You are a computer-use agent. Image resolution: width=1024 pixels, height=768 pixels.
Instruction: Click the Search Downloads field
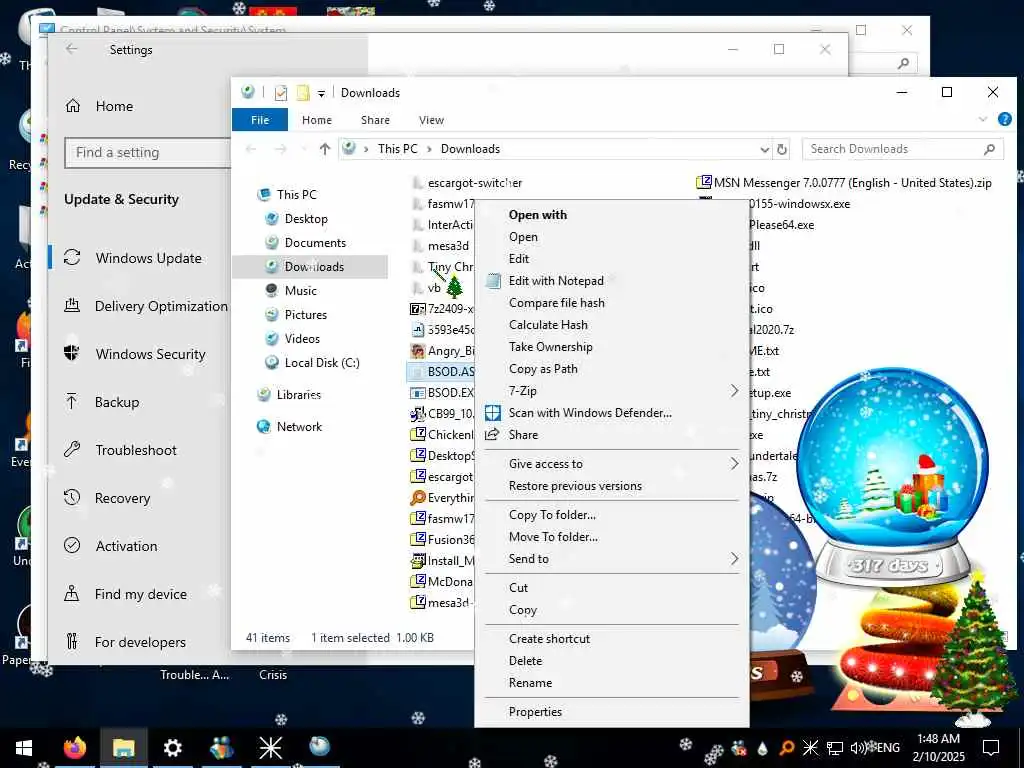pyautogui.click(x=903, y=149)
